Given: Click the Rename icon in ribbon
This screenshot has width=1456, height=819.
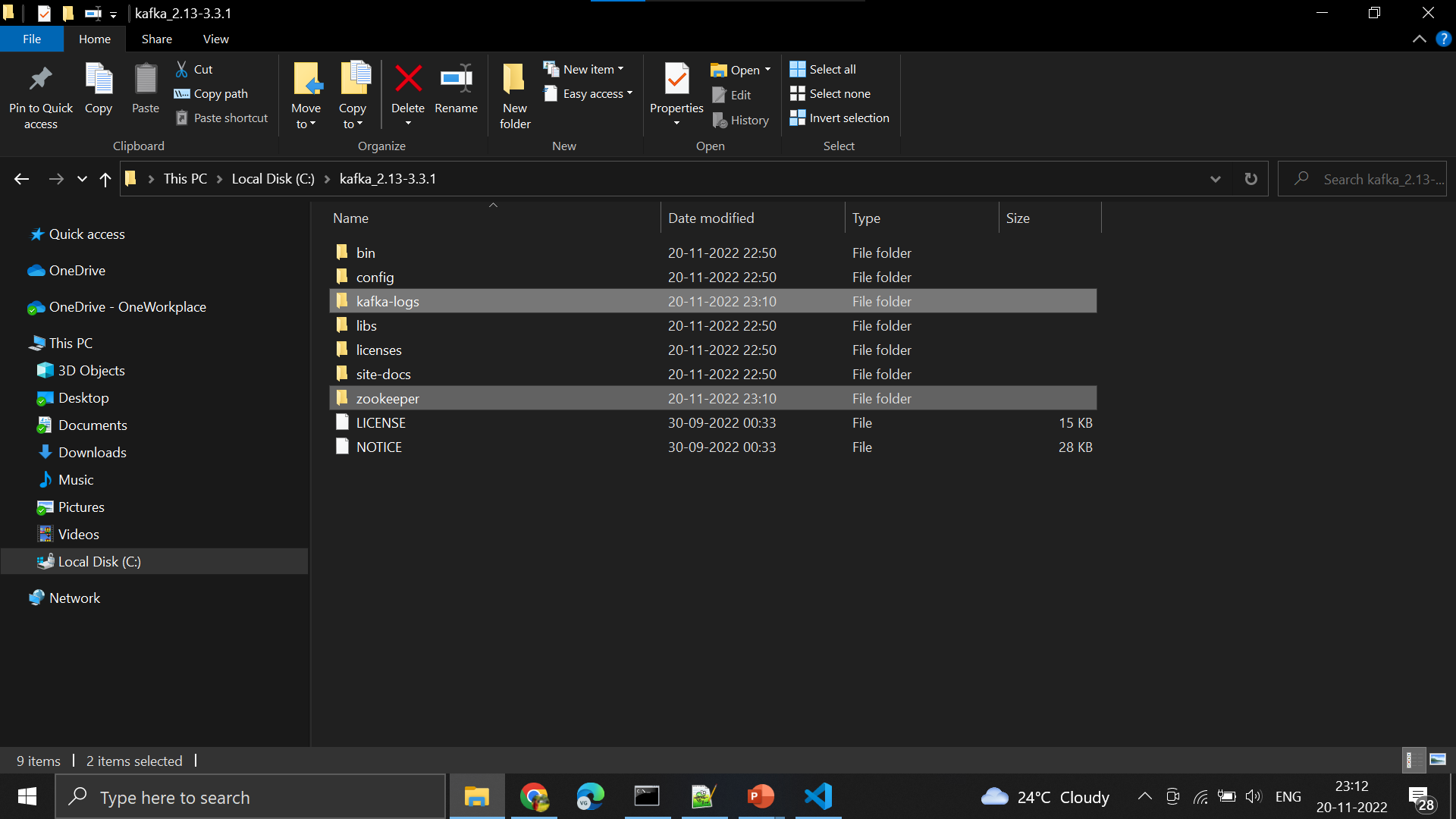Looking at the screenshot, I should (456, 78).
